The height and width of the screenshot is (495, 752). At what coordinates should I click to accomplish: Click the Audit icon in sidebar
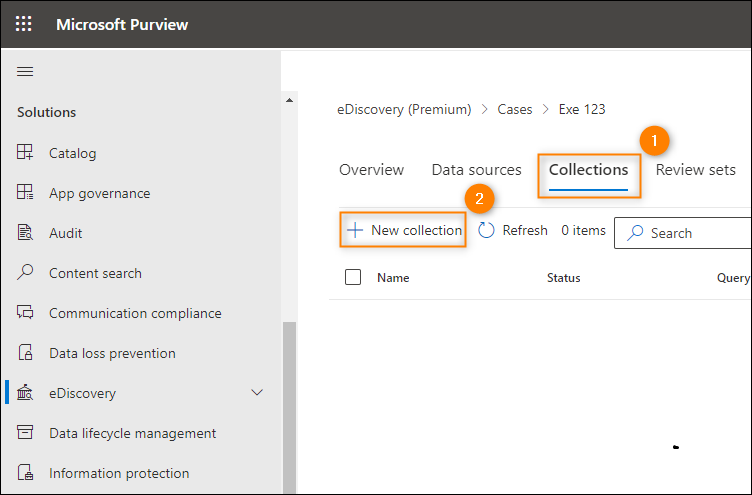click(x=25, y=232)
